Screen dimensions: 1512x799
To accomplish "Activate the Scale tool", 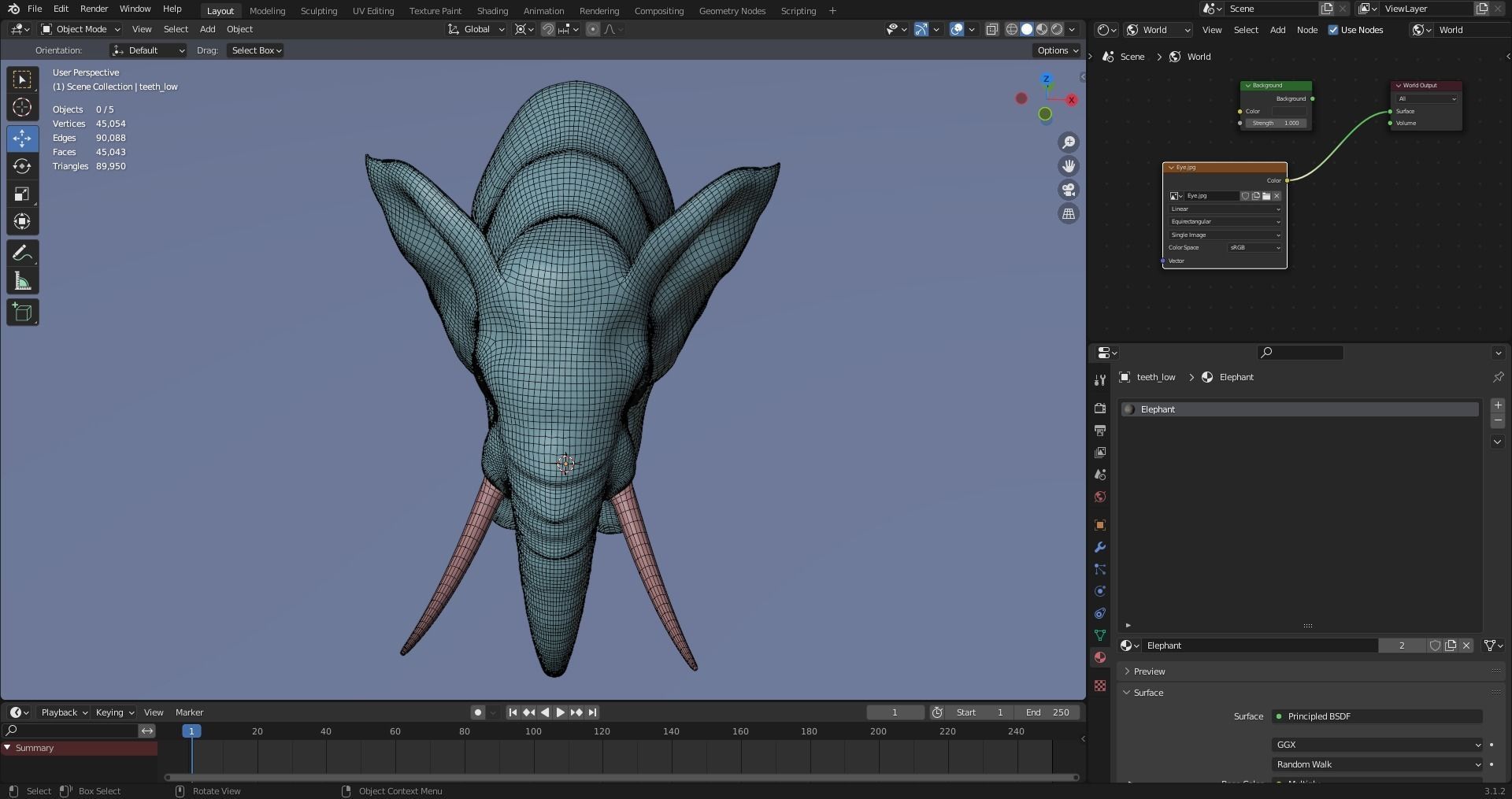I will [x=22, y=194].
